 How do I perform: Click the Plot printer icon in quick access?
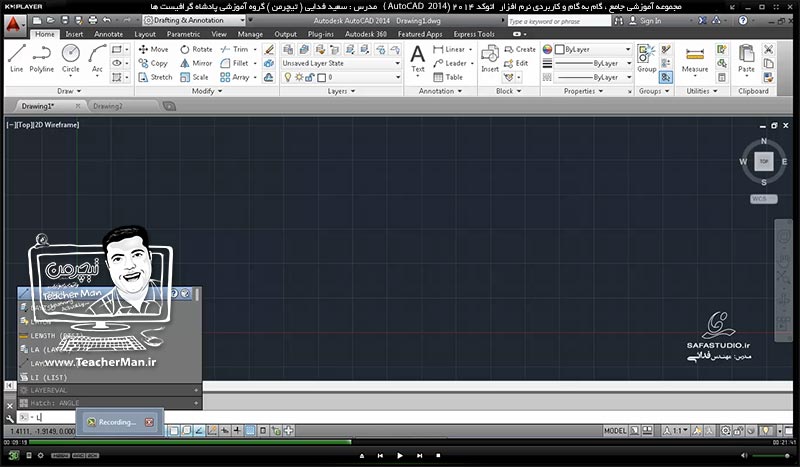click(x=92, y=20)
